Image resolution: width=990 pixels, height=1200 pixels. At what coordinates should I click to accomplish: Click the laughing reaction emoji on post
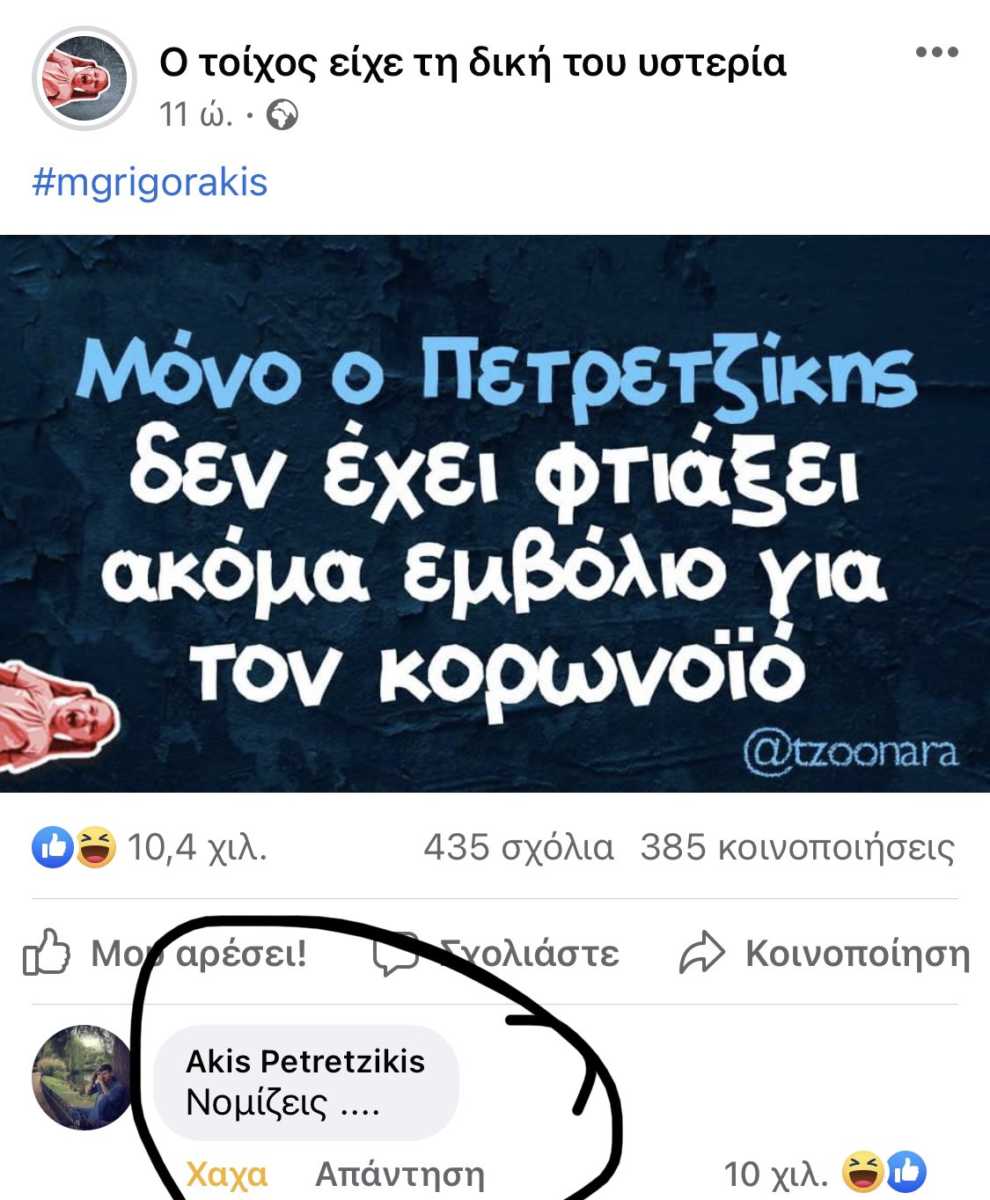tap(95, 849)
